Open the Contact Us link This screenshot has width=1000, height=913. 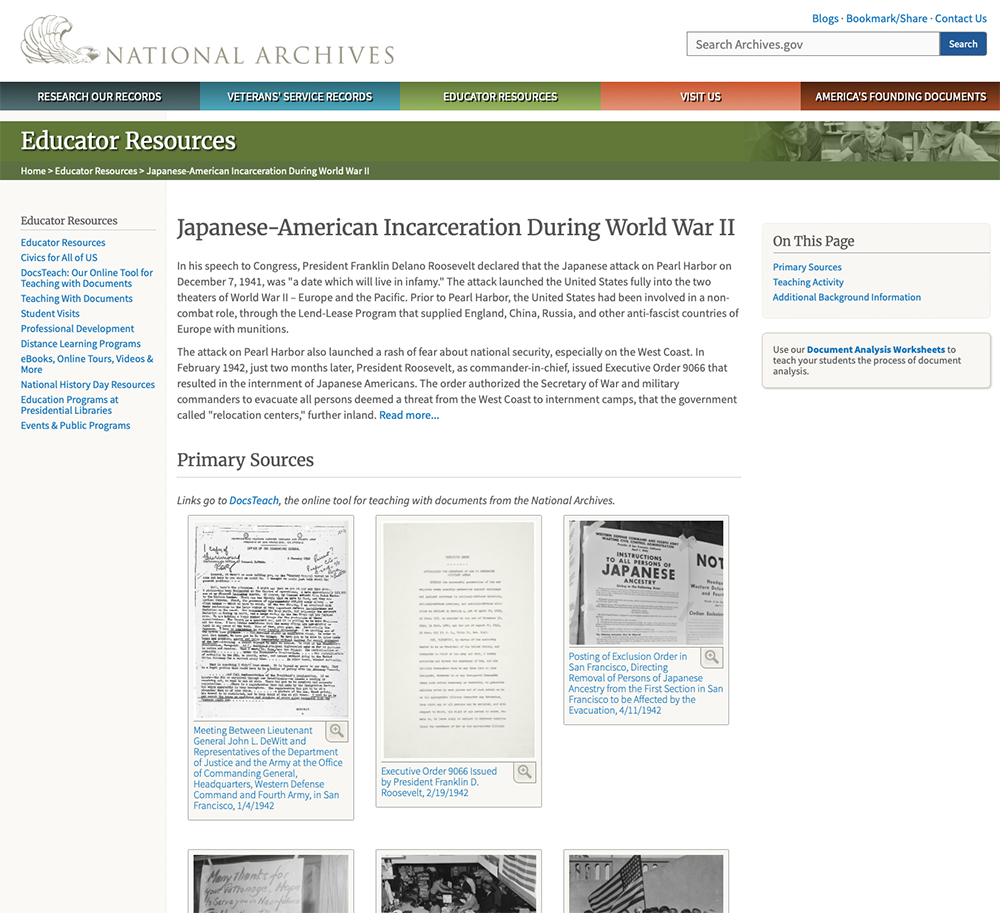[x=960, y=18]
